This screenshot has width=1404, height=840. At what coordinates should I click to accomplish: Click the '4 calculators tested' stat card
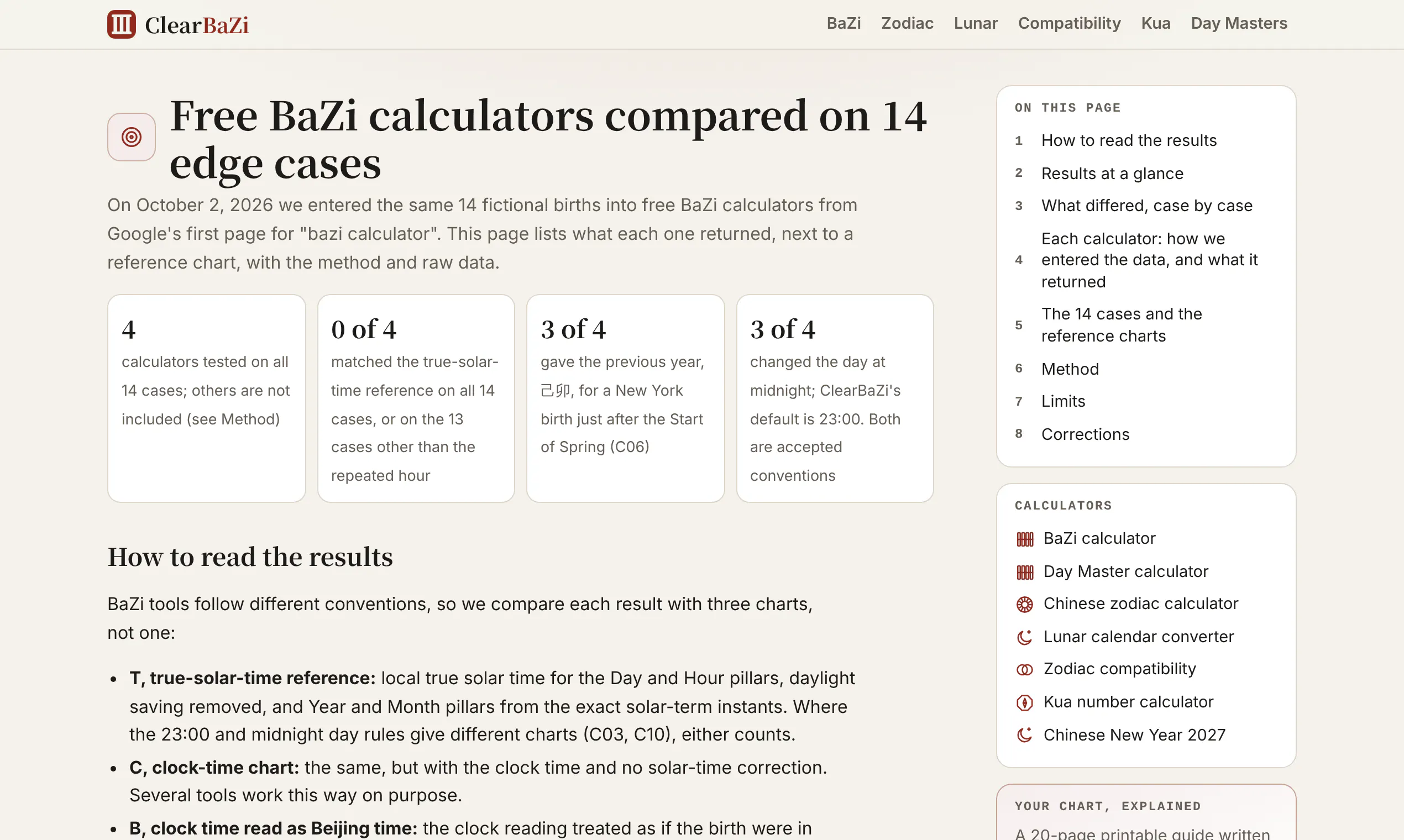click(206, 398)
